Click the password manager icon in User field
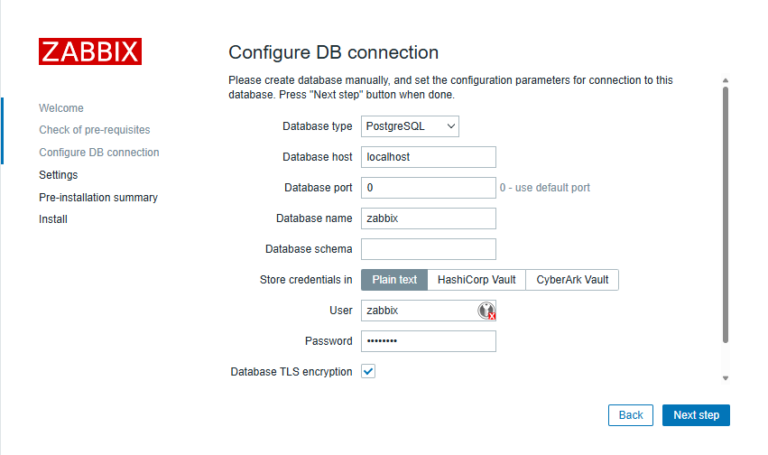This screenshot has width=768, height=455. pos(486,311)
